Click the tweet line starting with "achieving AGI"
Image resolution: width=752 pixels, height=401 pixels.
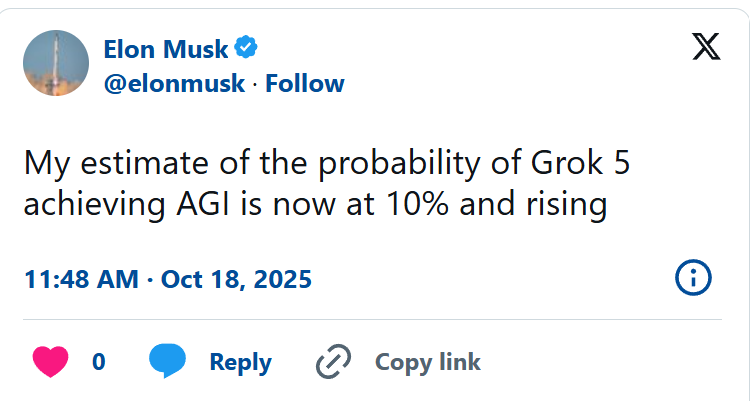coord(315,204)
